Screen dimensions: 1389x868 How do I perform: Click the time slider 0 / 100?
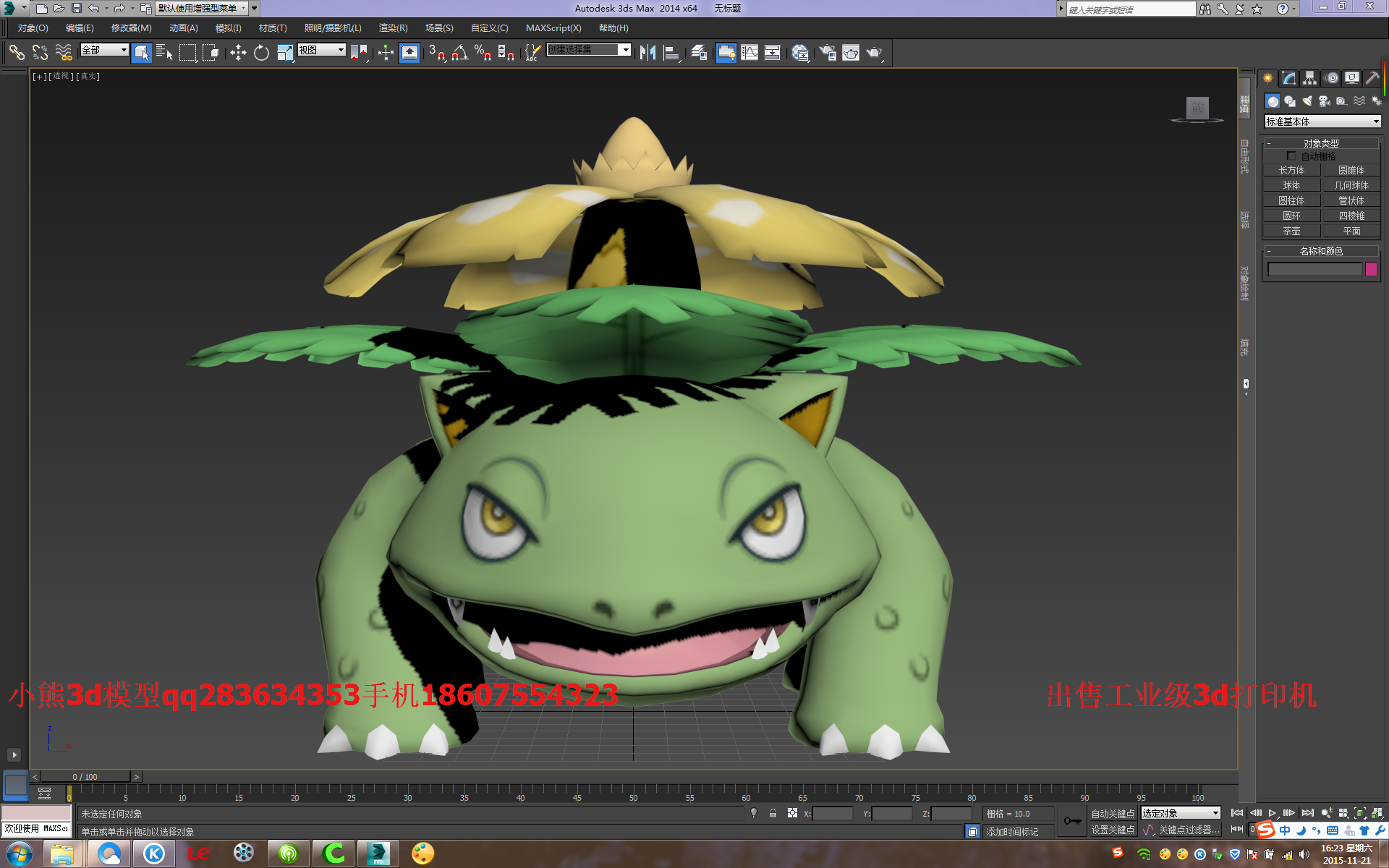[85, 777]
